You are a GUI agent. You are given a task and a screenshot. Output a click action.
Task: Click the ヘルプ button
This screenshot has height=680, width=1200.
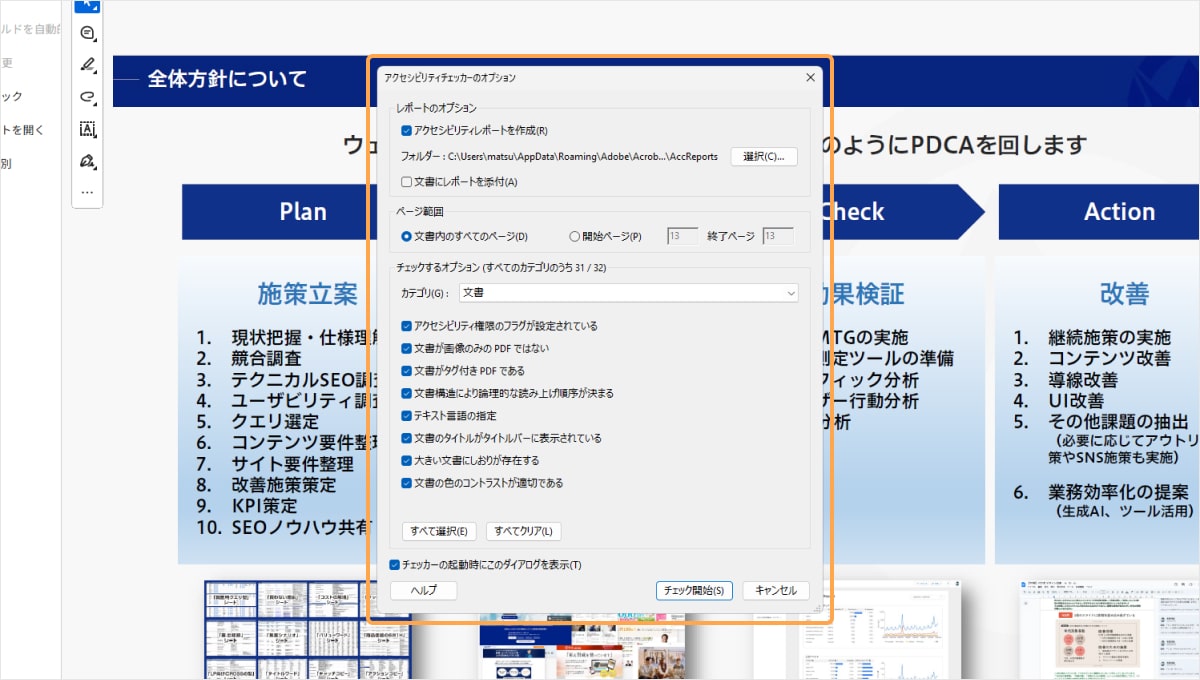click(424, 591)
